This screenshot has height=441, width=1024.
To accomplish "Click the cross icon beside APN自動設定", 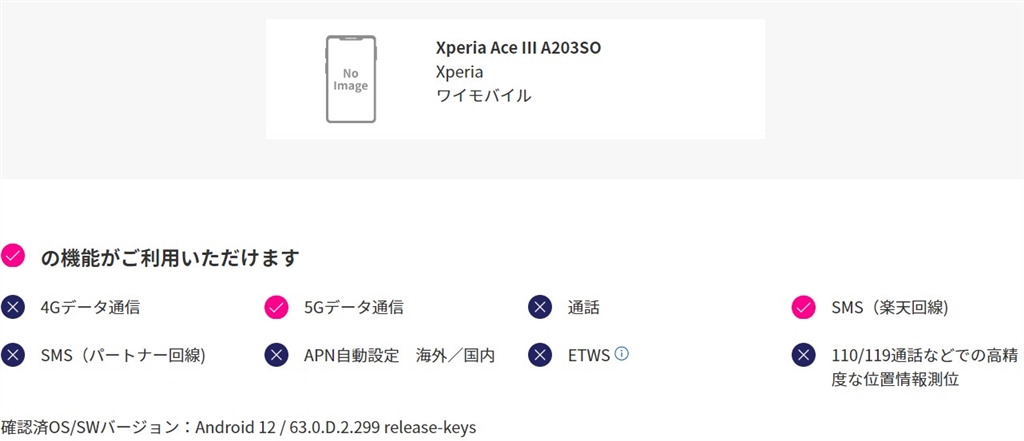I will point(276,355).
